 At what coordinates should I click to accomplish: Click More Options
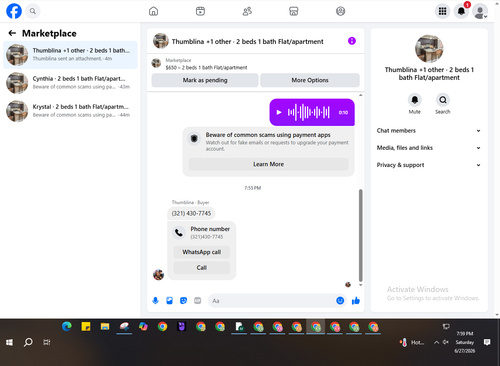pyautogui.click(x=310, y=80)
